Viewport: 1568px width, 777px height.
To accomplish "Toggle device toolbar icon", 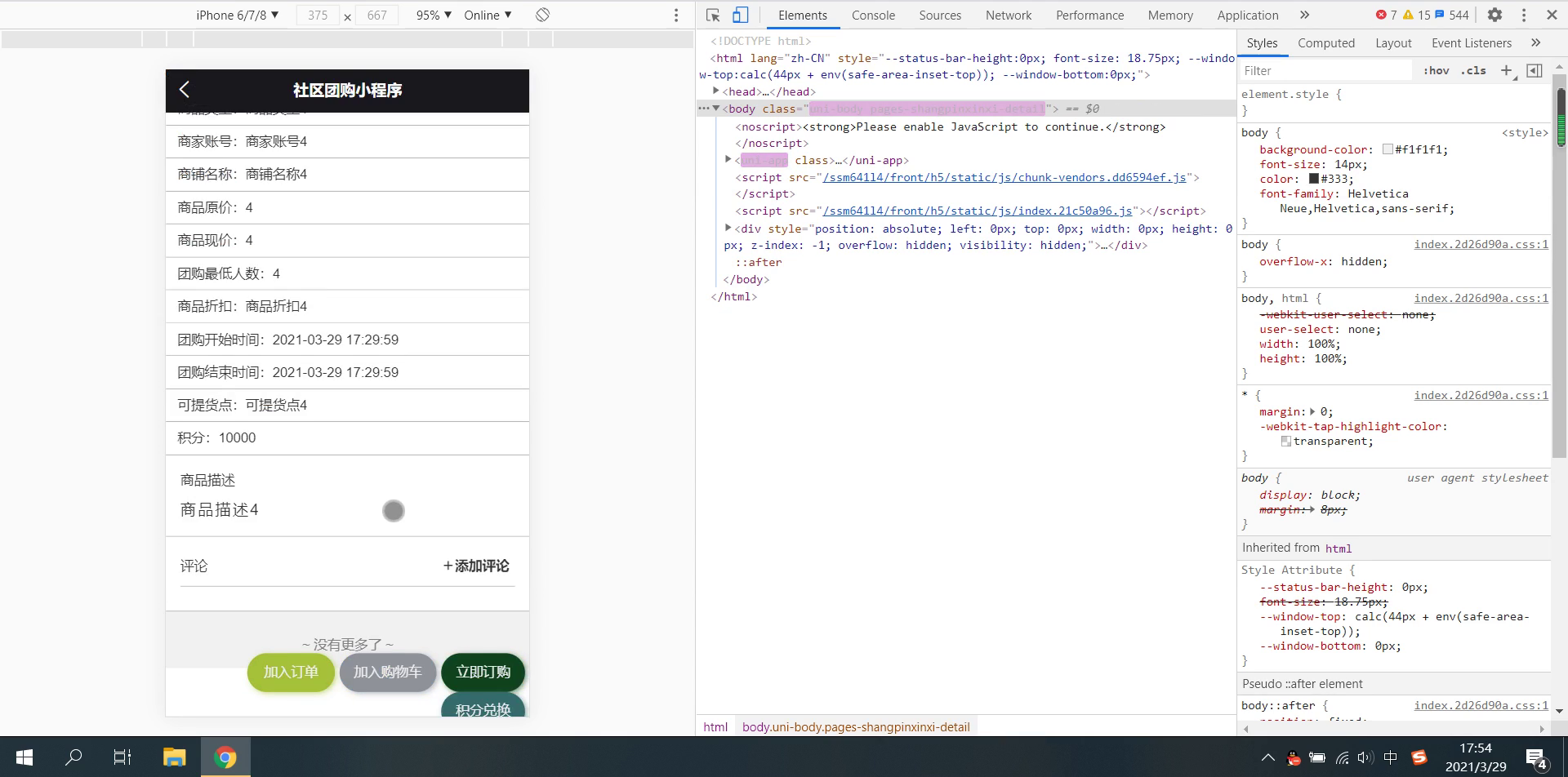I will (740, 15).
